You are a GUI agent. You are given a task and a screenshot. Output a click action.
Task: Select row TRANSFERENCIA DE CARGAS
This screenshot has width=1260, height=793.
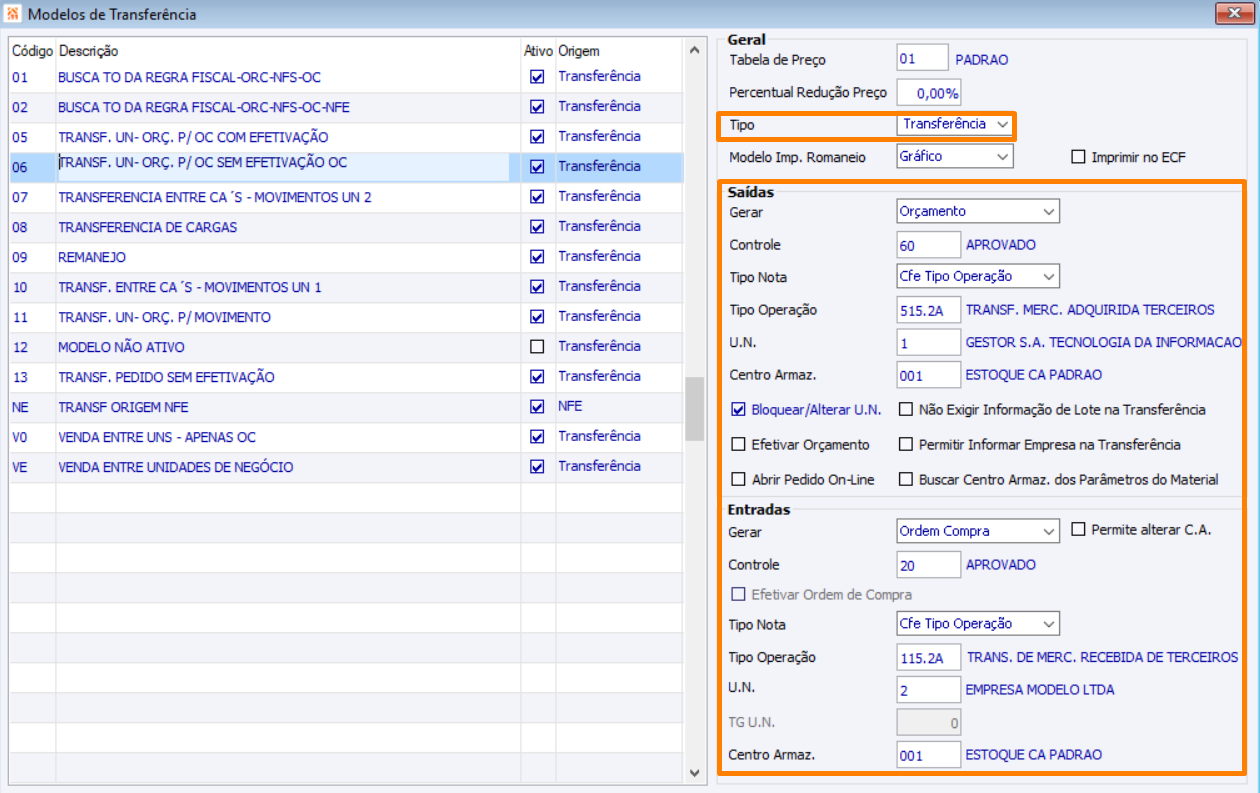346,227
